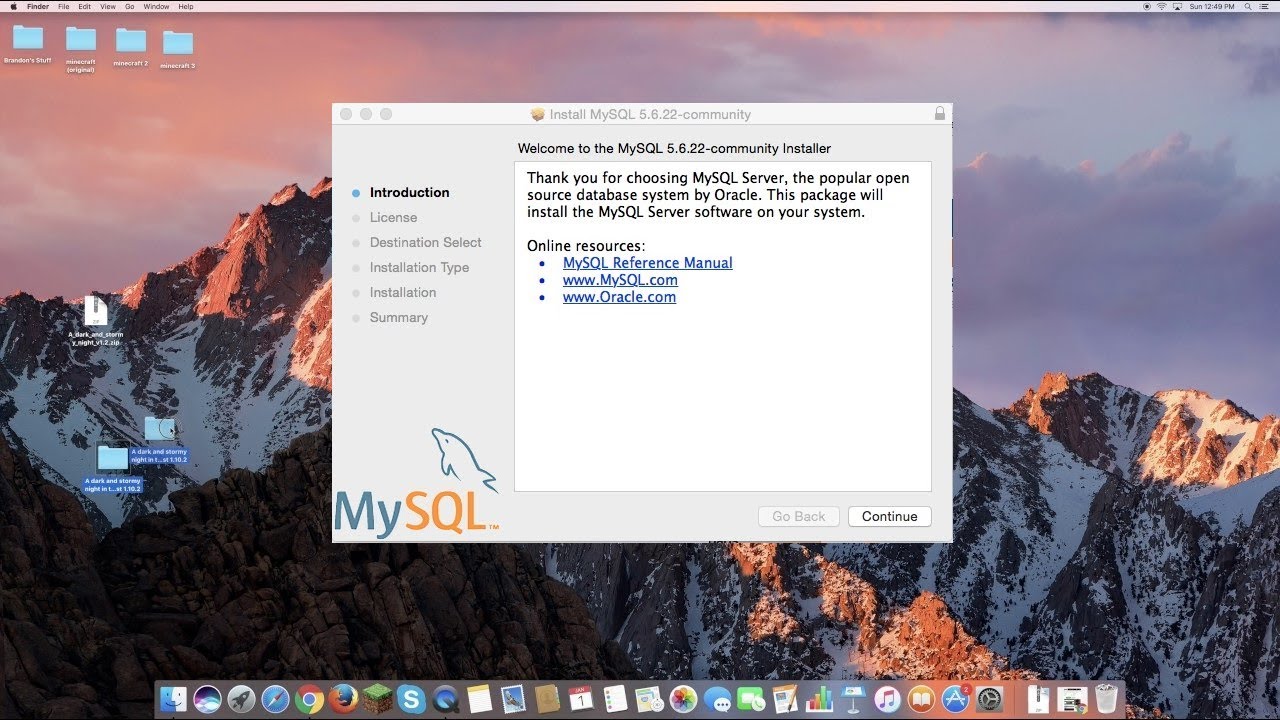Click the screen recording icon in menu bar

pyautogui.click(x=1147, y=6)
